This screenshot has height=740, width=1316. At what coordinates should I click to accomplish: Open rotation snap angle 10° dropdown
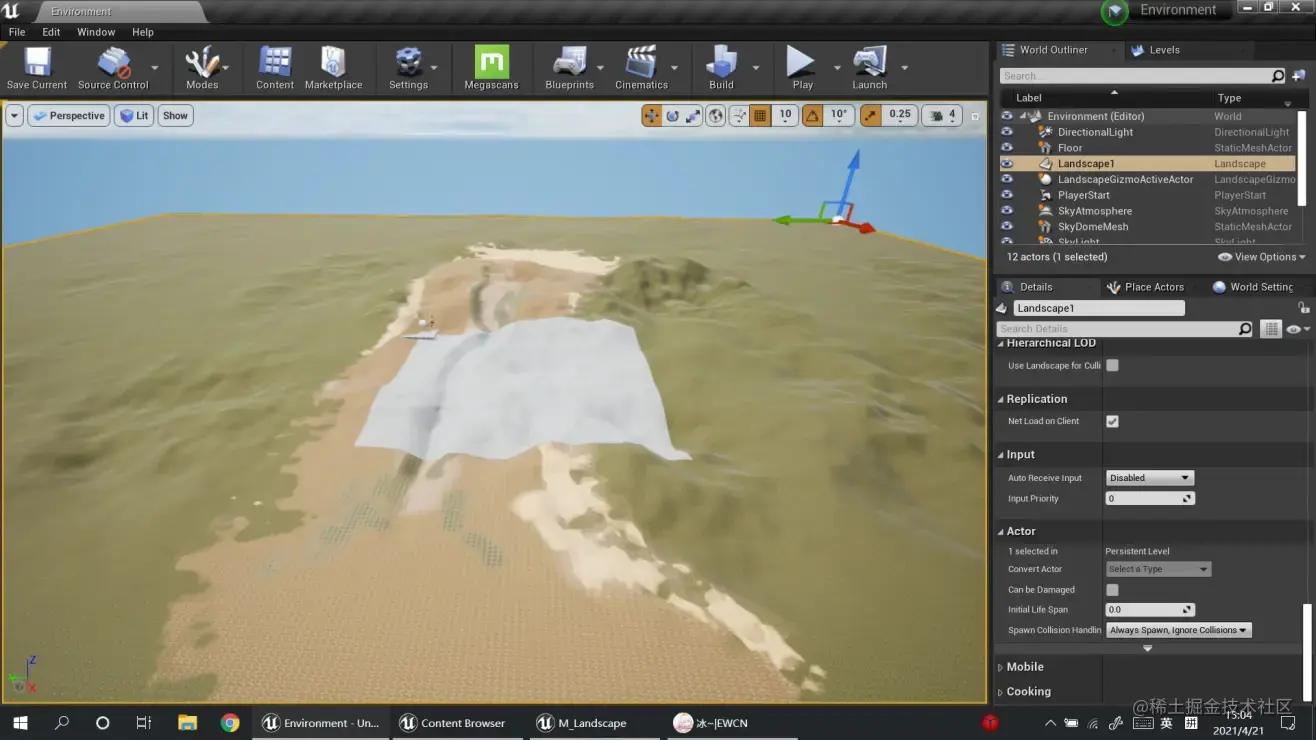(x=840, y=116)
